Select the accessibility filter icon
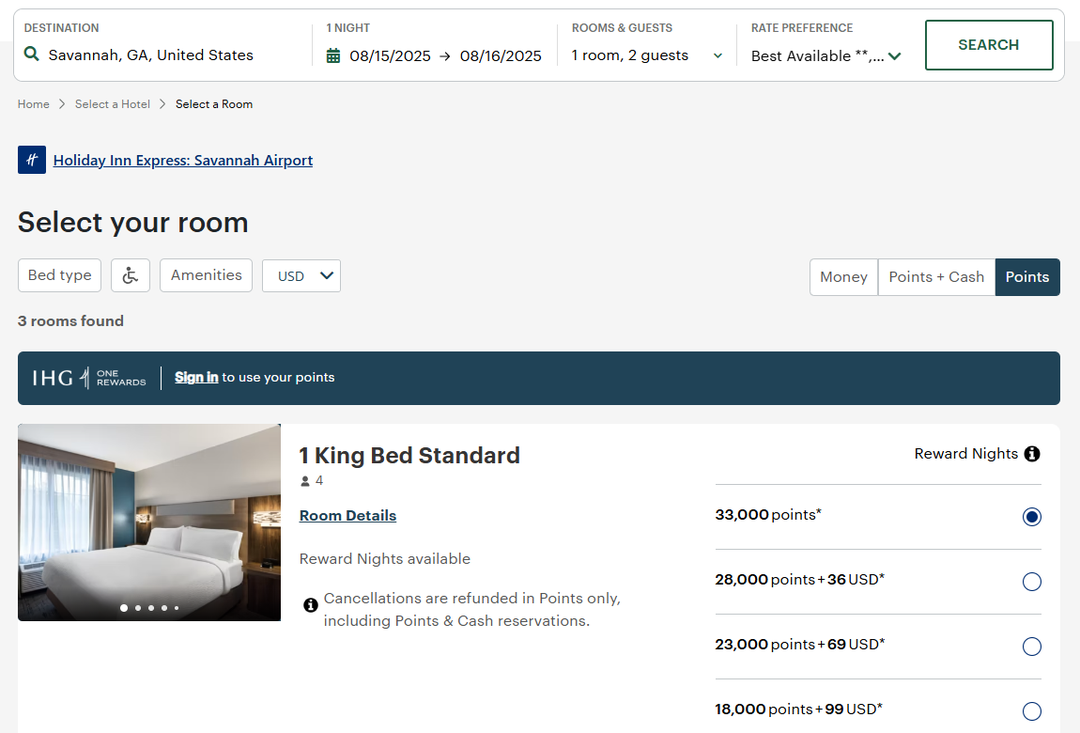The image size is (1080, 733). 130,275
